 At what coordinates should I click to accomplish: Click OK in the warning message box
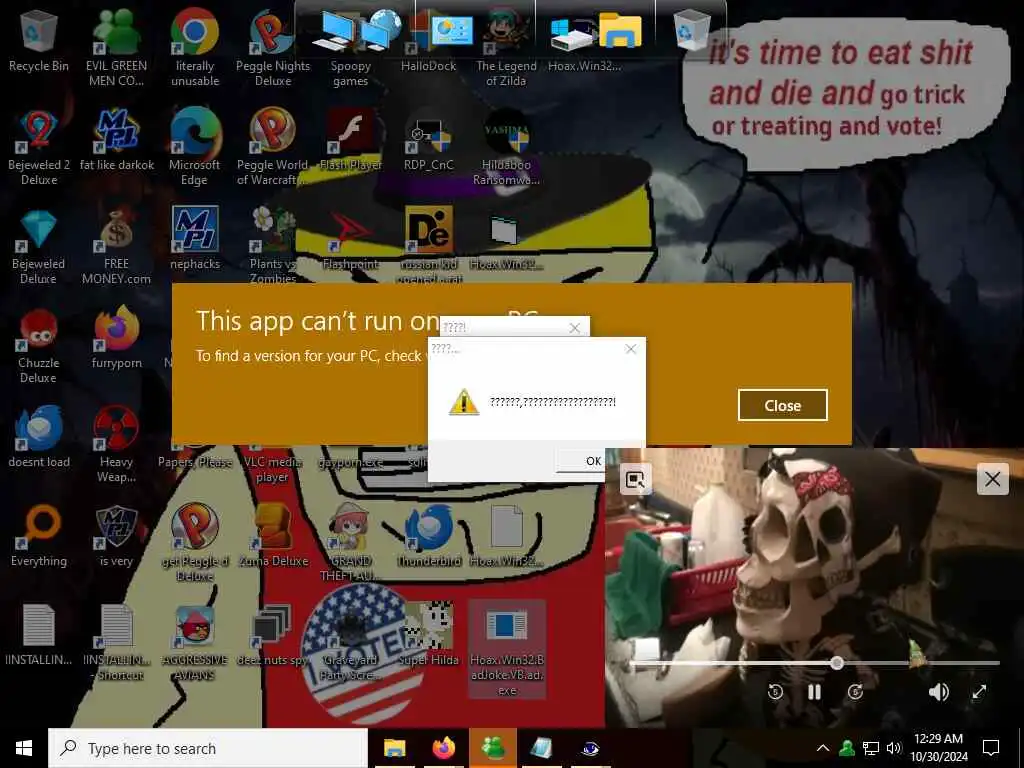coord(581,460)
